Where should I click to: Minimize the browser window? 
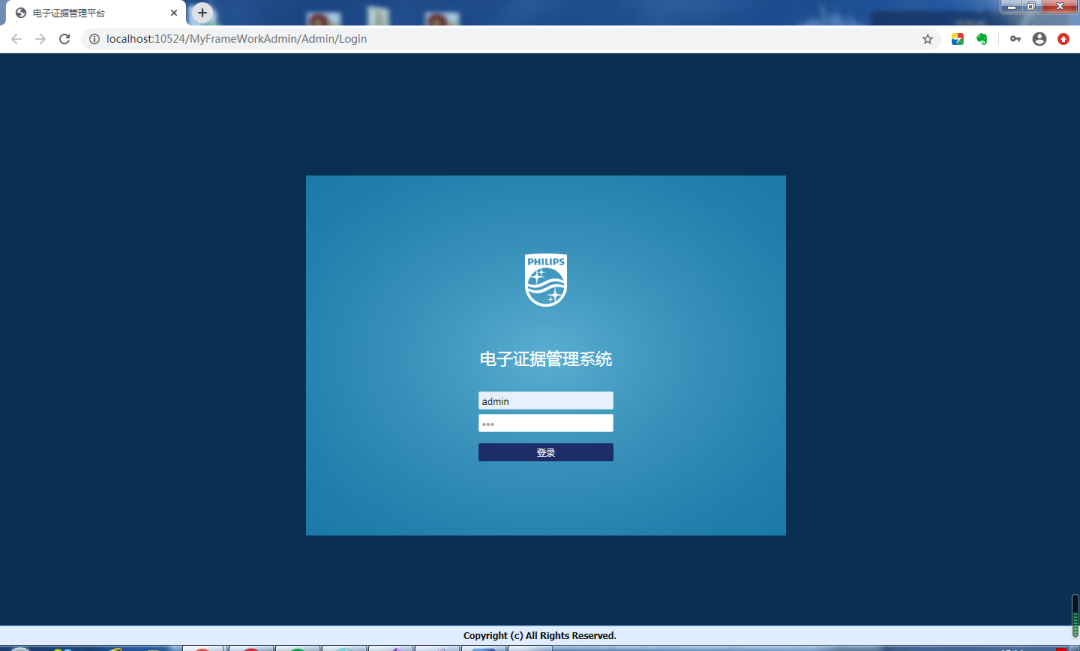click(1011, 7)
